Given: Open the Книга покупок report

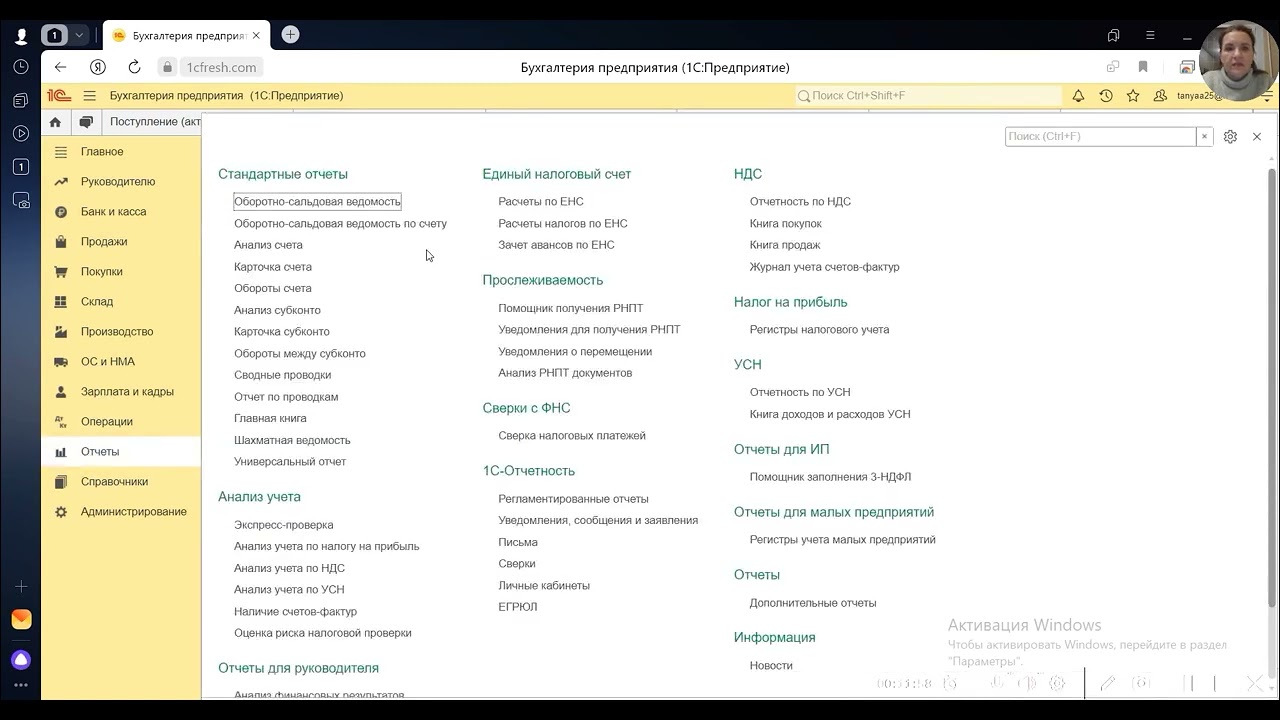Looking at the screenshot, I should (x=786, y=224).
